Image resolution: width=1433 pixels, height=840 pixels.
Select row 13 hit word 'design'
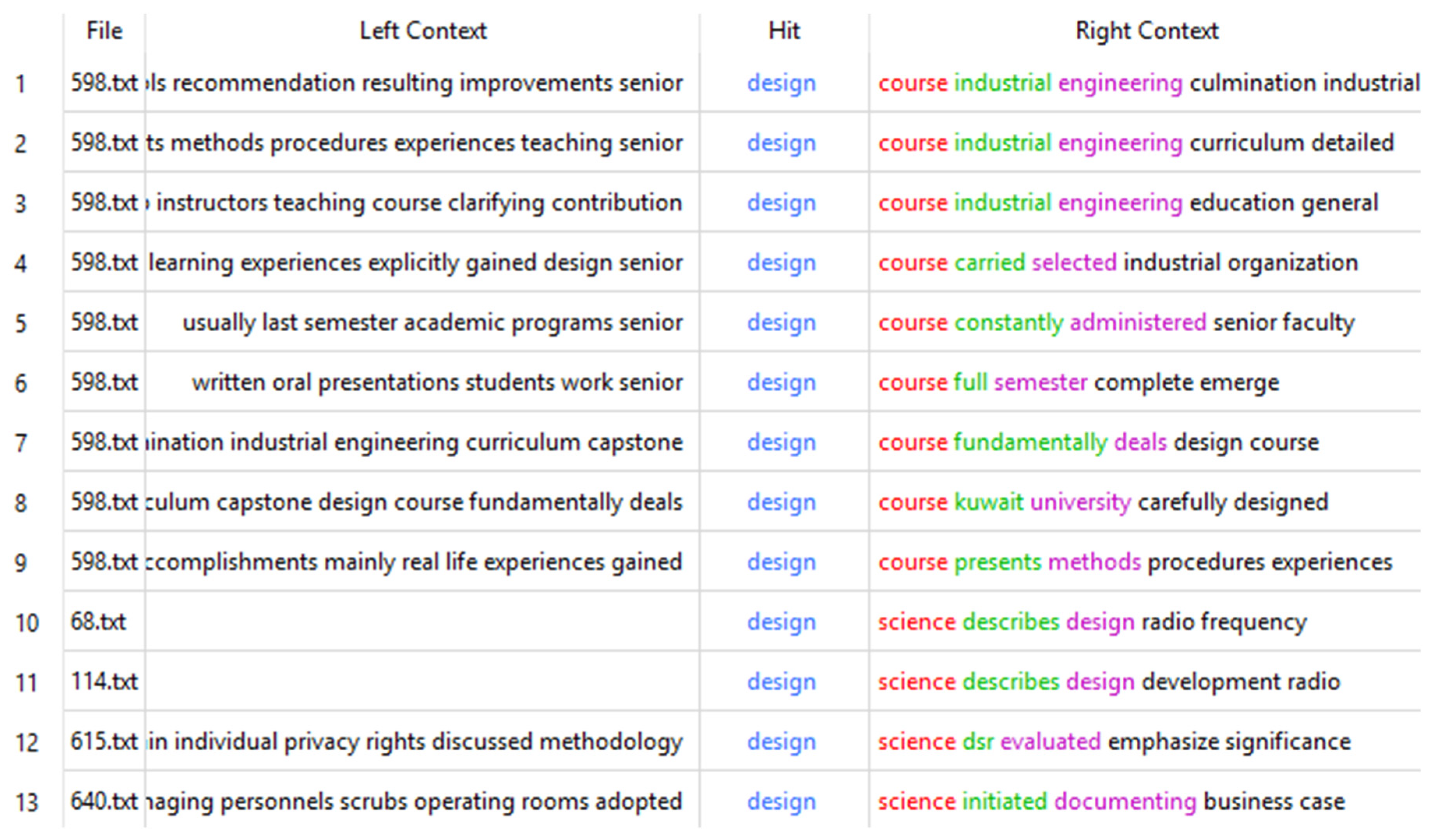tap(781, 802)
